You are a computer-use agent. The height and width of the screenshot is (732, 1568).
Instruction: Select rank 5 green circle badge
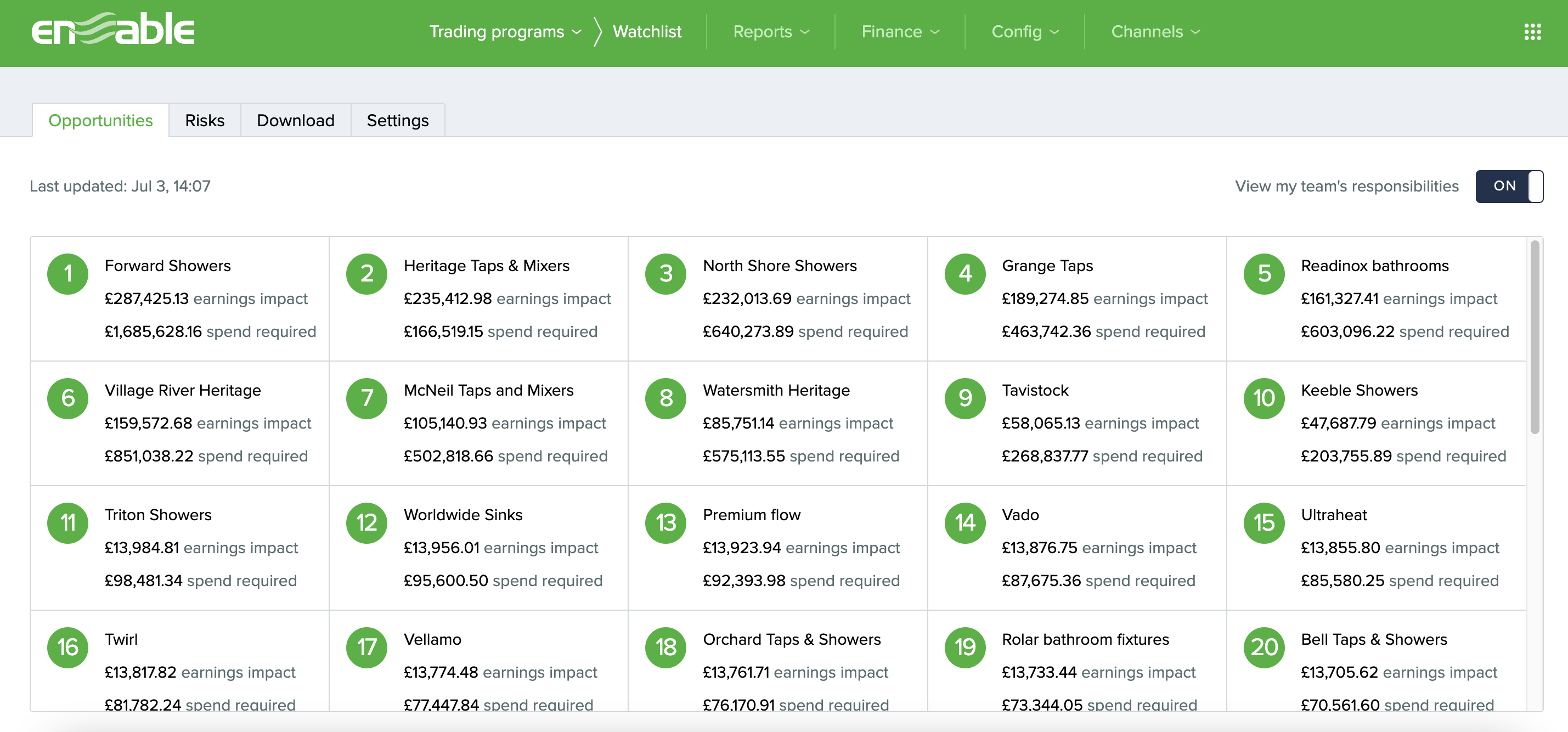pos(1264,274)
